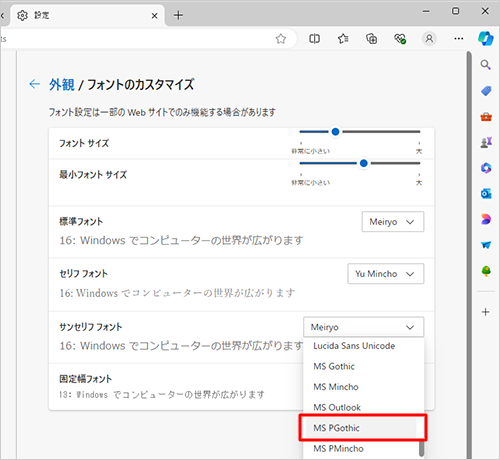Open the セリフ フォント Yu Mincho dropdown
This screenshot has height=460, width=500.
(x=386, y=274)
